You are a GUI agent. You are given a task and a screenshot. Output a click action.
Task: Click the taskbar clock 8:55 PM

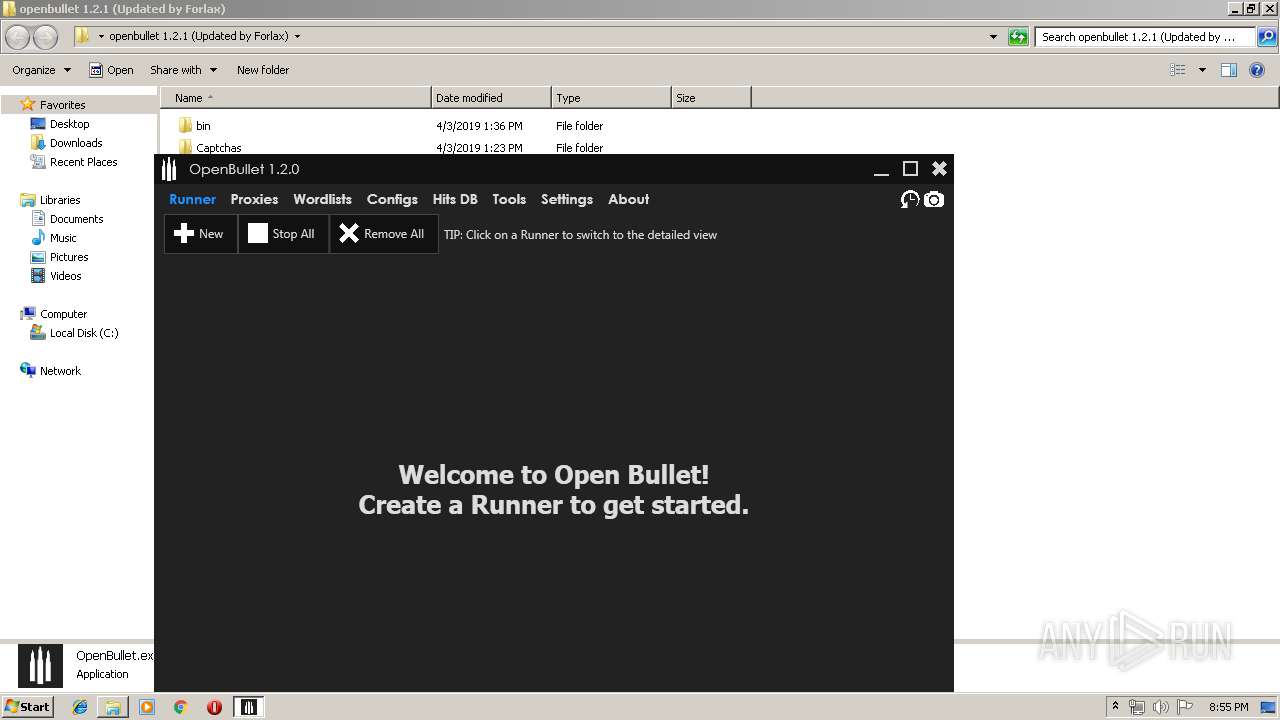point(1228,707)
